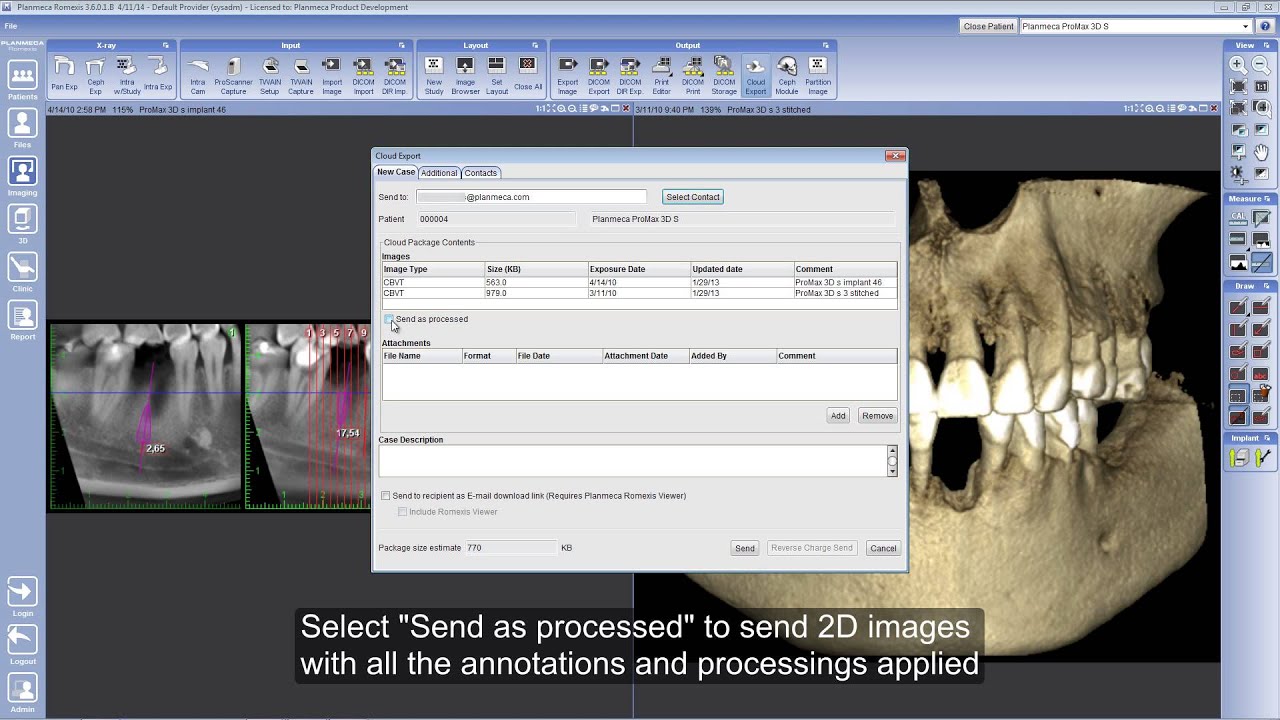Expand the View panel options
1280x720 pixels.
pos(1265,45)
